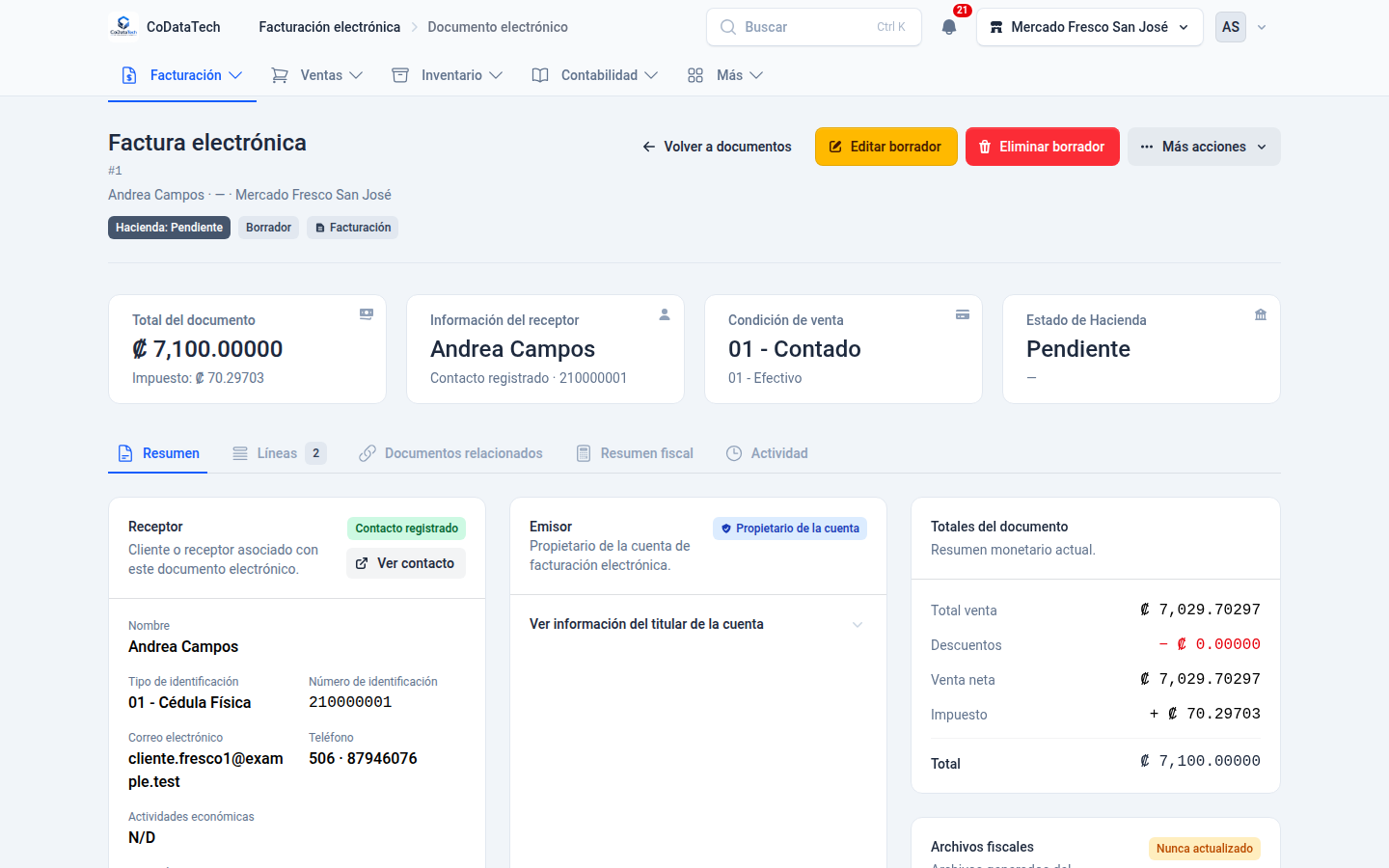1389x868 pixels.
Task: Click the Más grid icon
Action: click(x=695, y=75)
